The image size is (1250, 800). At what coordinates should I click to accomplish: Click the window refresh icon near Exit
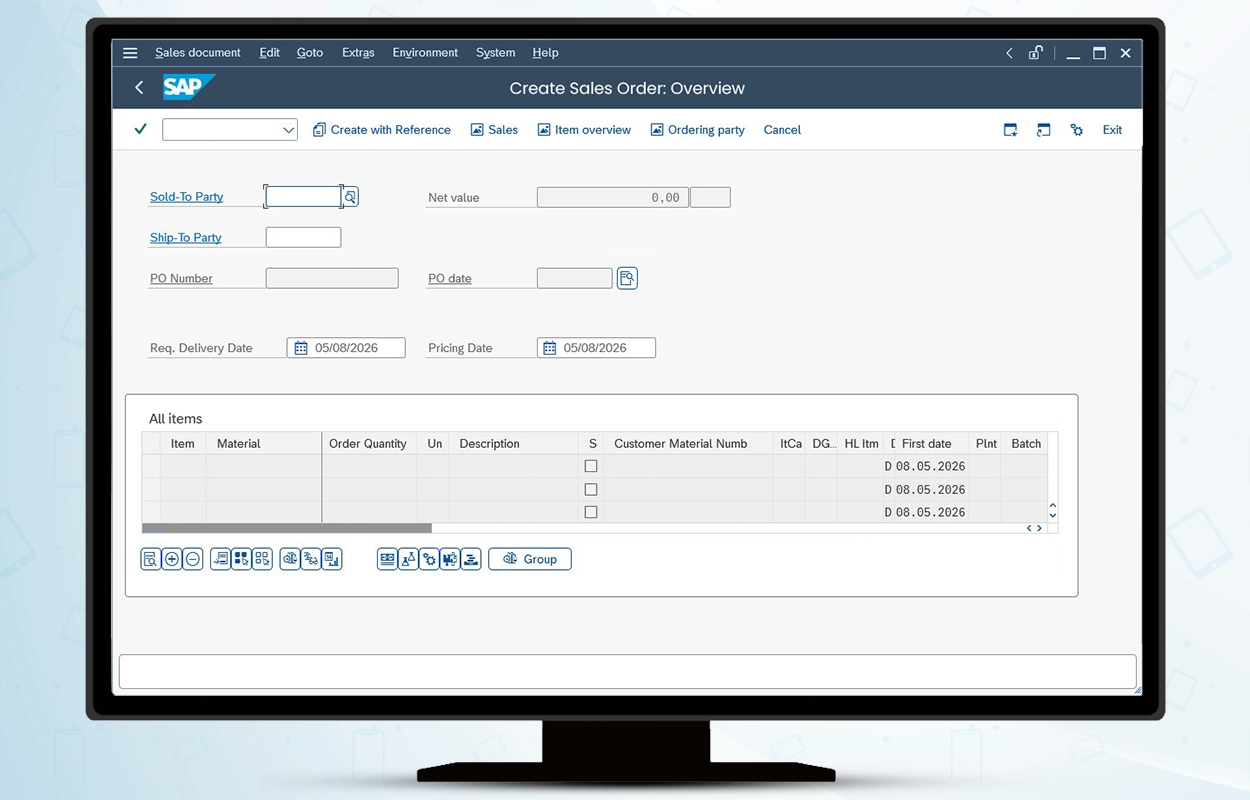tap(1043, 130)
